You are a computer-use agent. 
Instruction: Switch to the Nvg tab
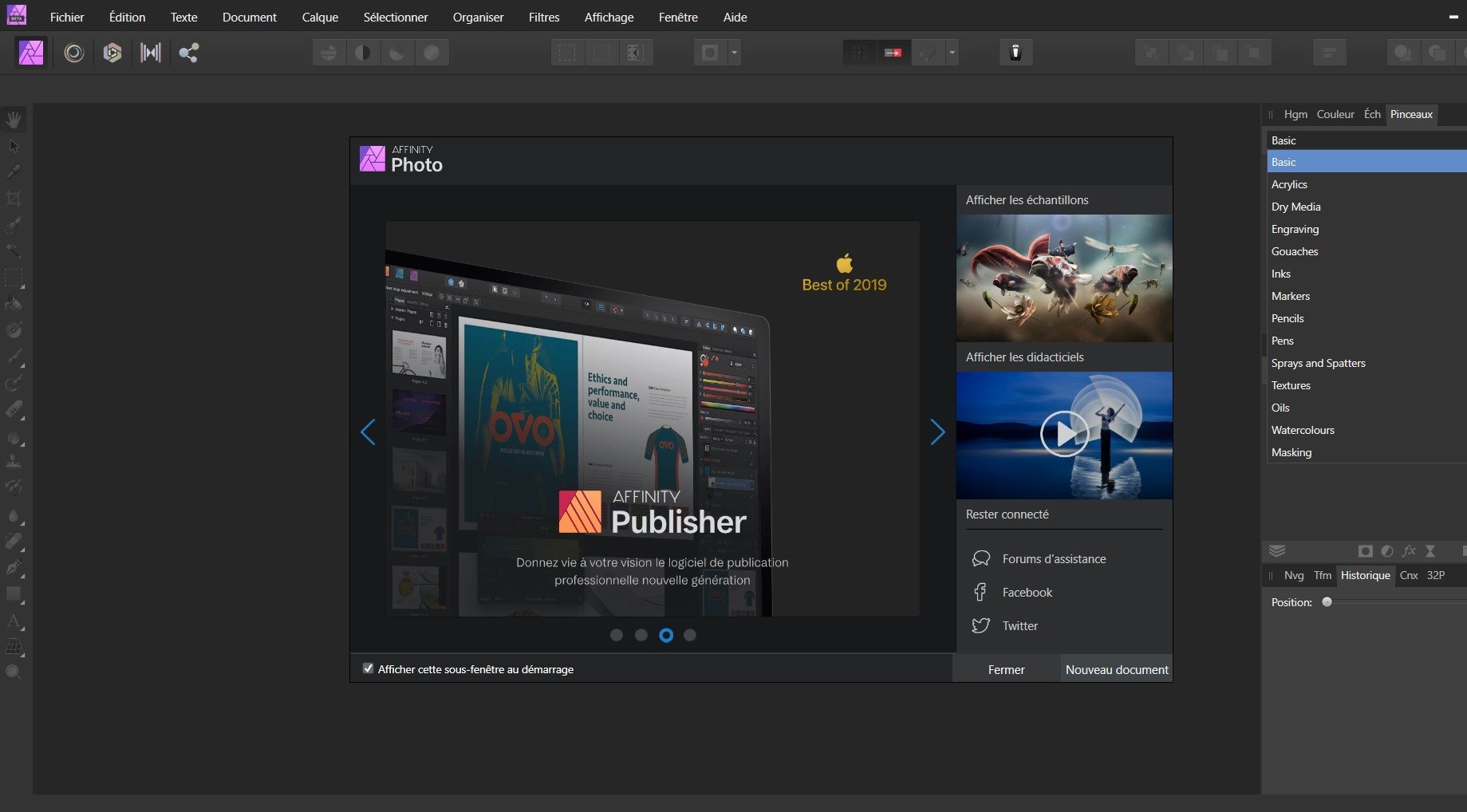[x=1294, y=575]
